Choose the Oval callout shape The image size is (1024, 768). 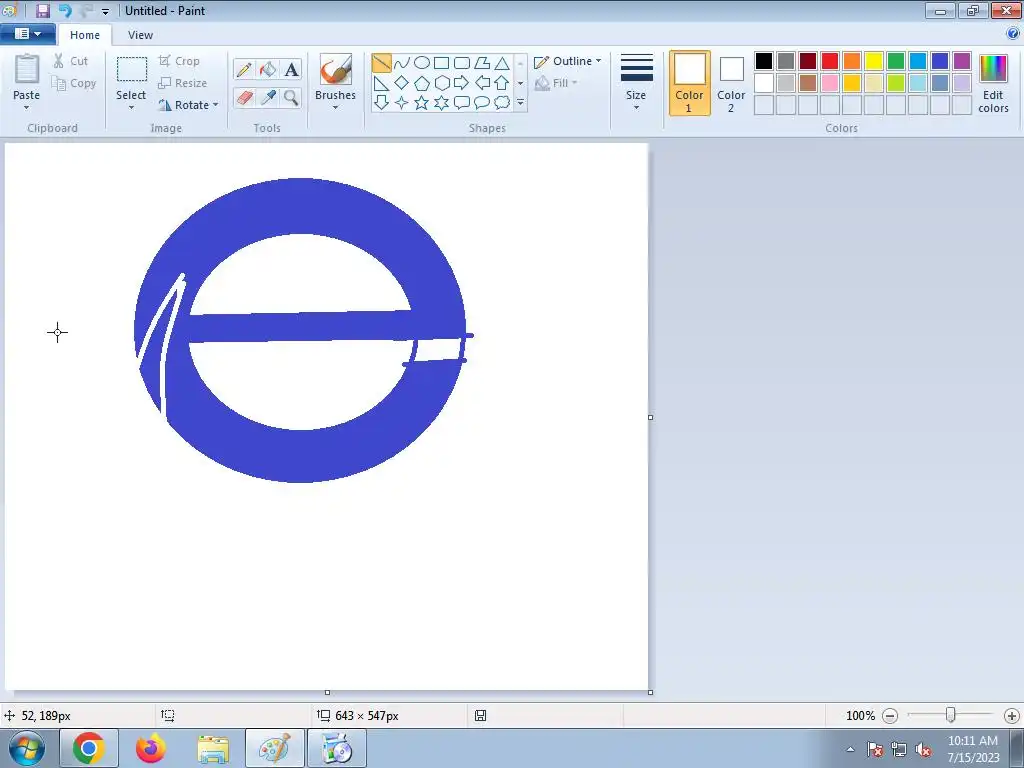coord(482,103)
